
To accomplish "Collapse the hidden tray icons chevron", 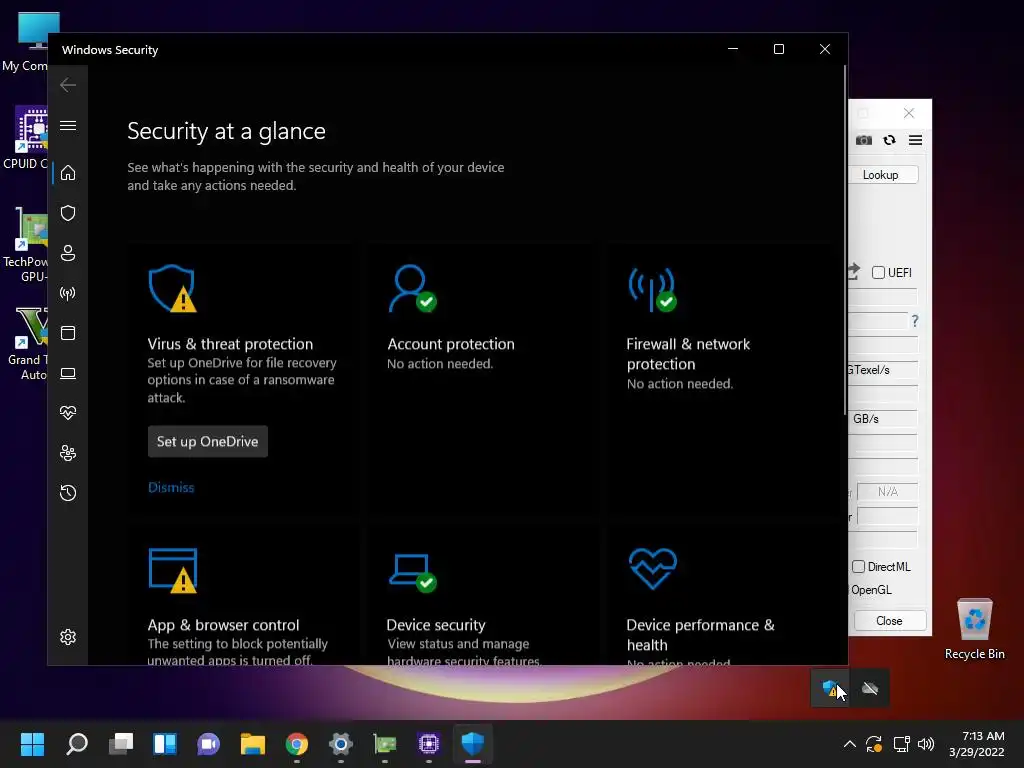I will [850, 744].
